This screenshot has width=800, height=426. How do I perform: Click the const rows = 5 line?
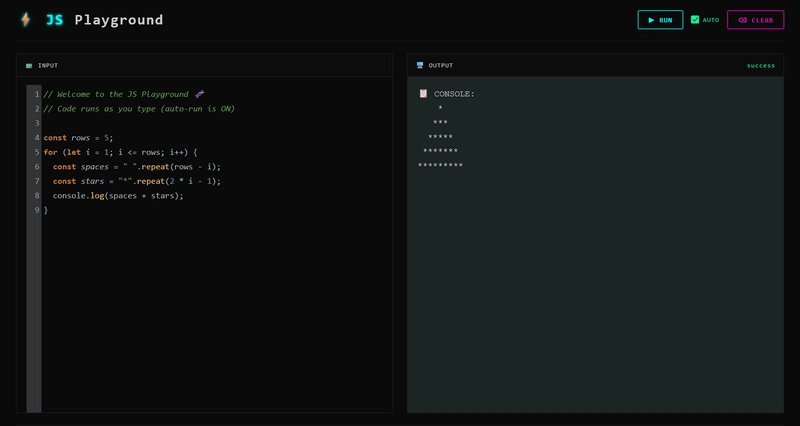click(x=79, y=138)
